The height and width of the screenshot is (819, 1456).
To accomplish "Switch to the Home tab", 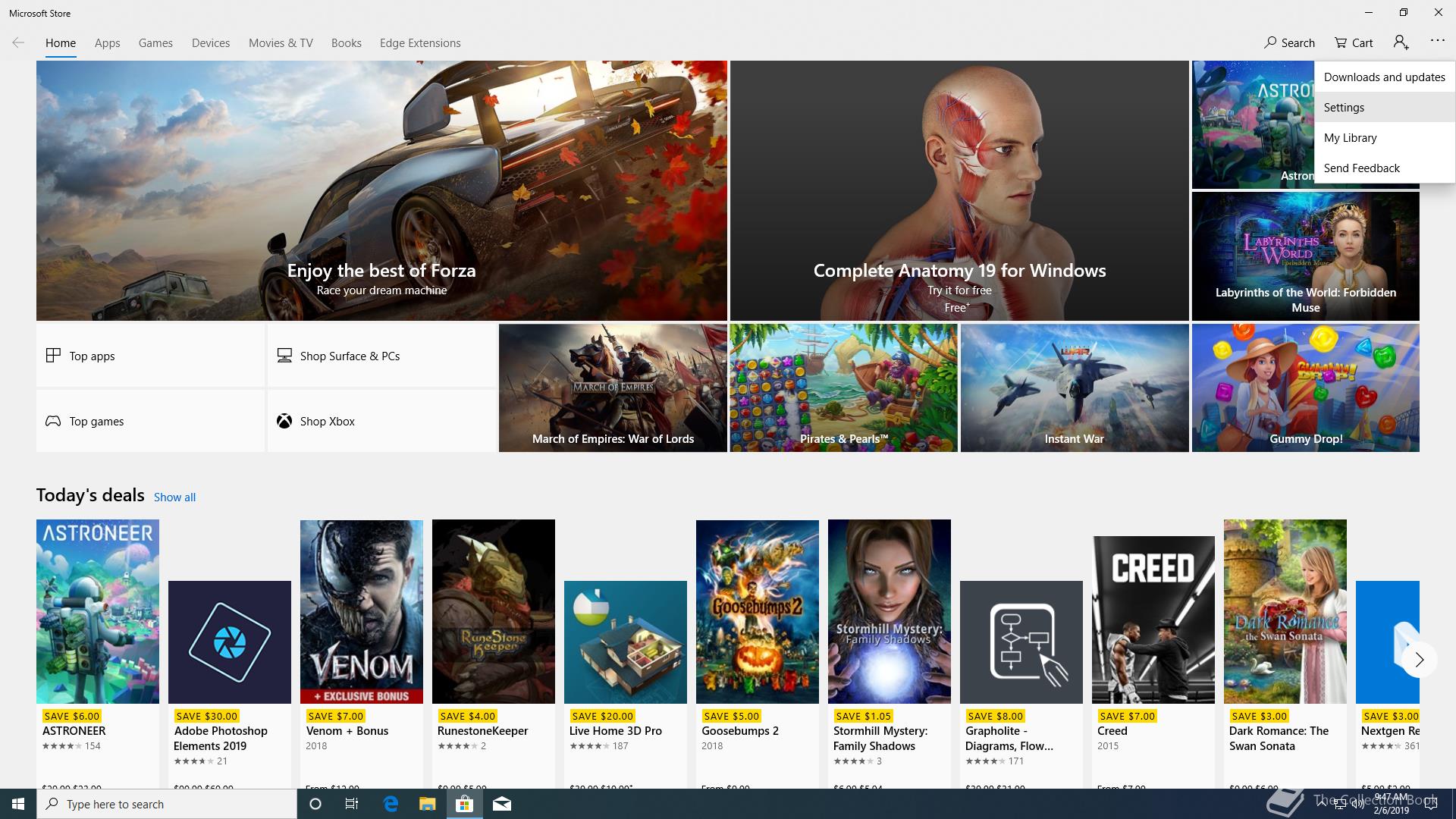I will pyautogui.click(x=61, y=43).
